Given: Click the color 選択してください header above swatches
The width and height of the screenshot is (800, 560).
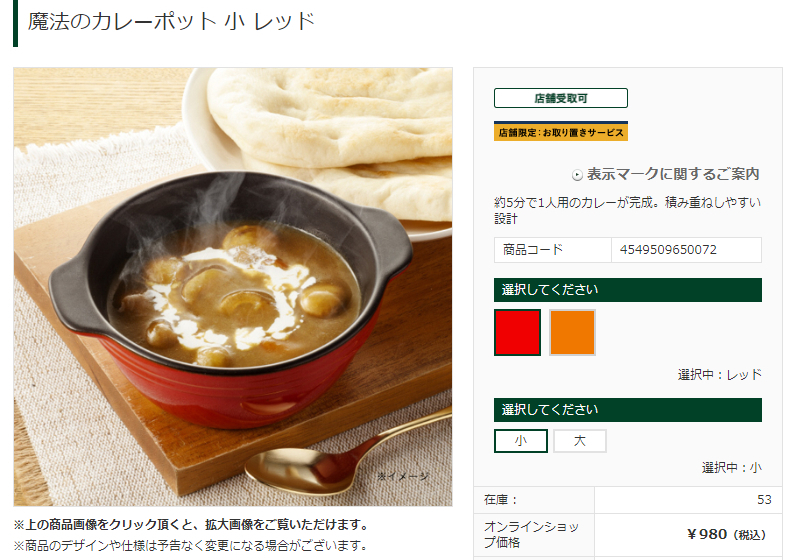Looking at the screenshot, I should click(628, 290).
